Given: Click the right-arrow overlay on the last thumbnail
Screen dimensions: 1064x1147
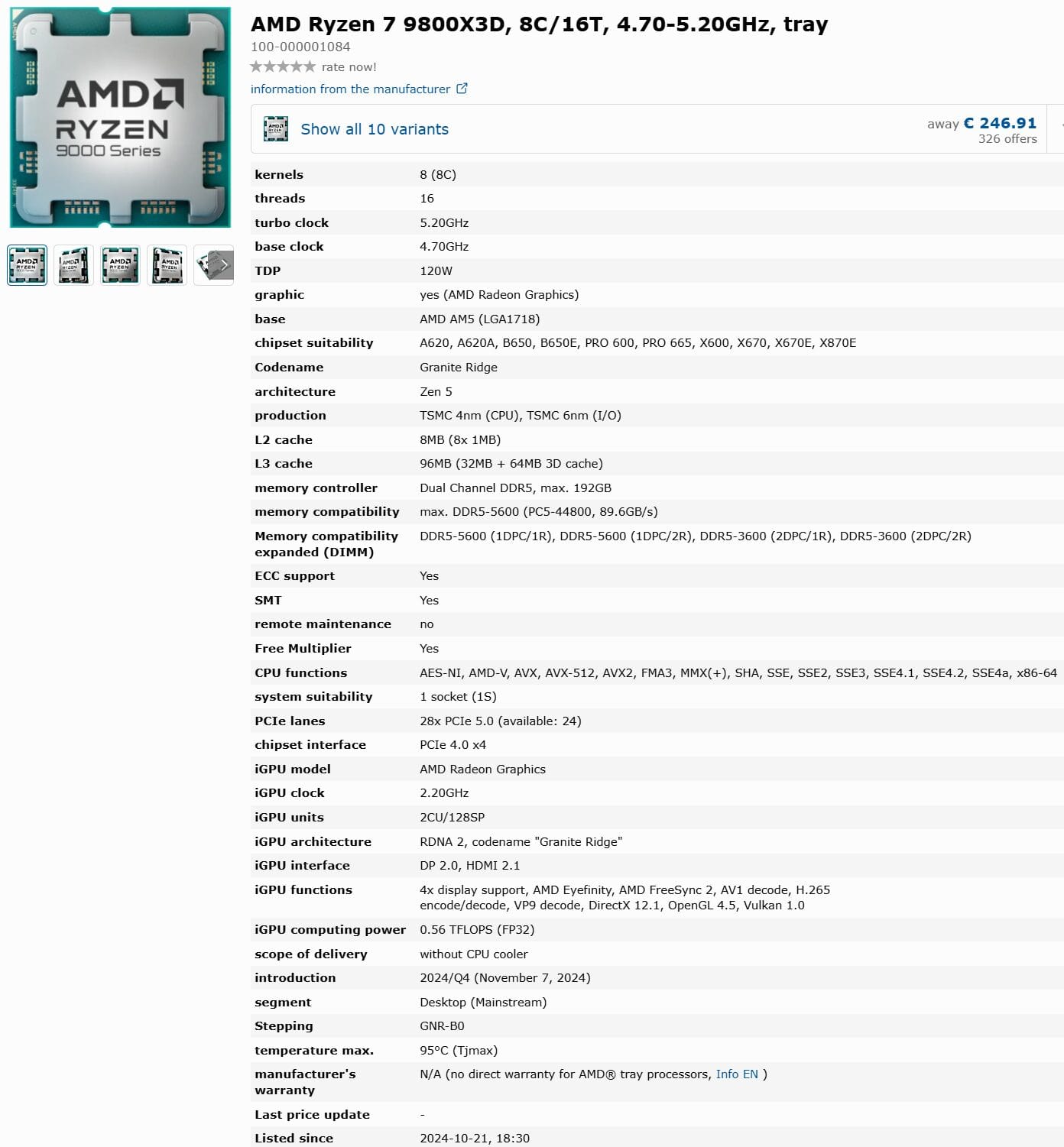Looking at the screenshot, I should (x=222, y=264).
